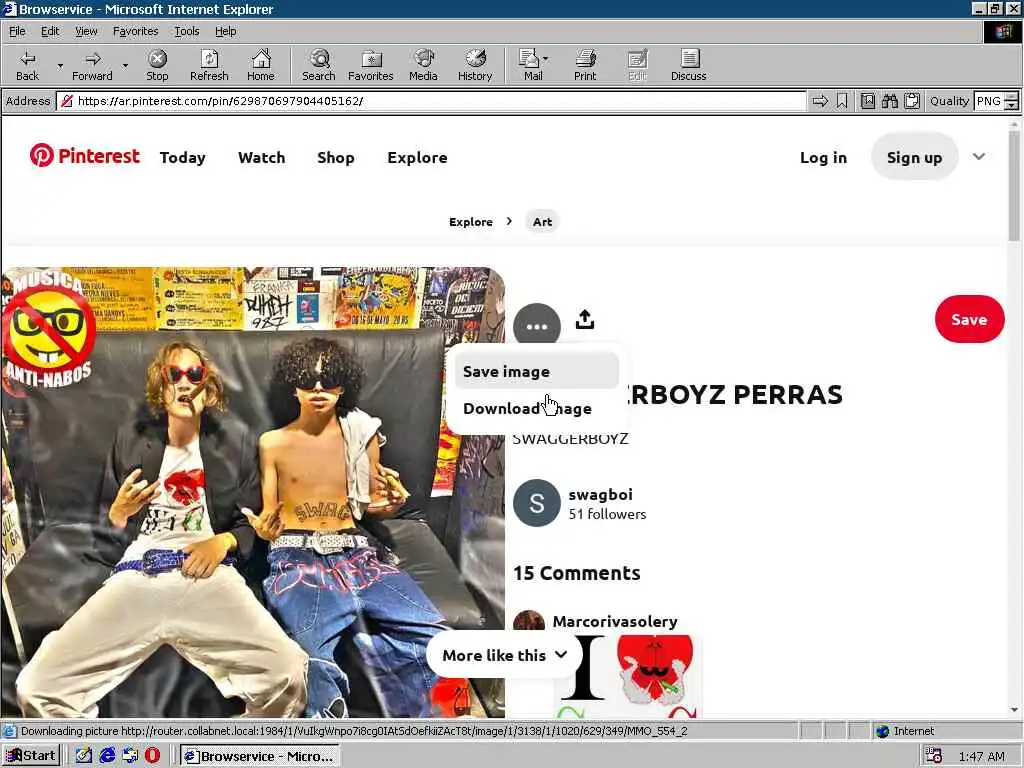Open the Help menu
The height and width of the screenshot is (768, 1024).
tap(225, 31)
